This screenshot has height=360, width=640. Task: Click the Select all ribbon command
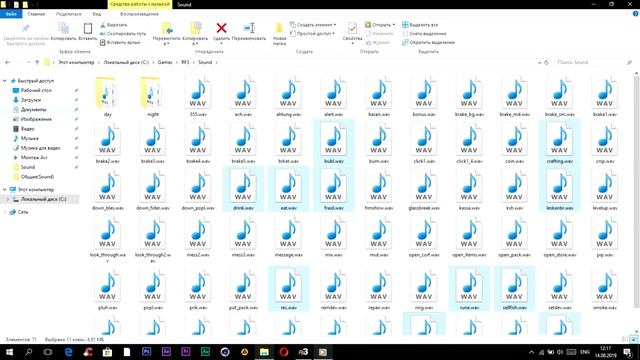click(x=420, y=25)
